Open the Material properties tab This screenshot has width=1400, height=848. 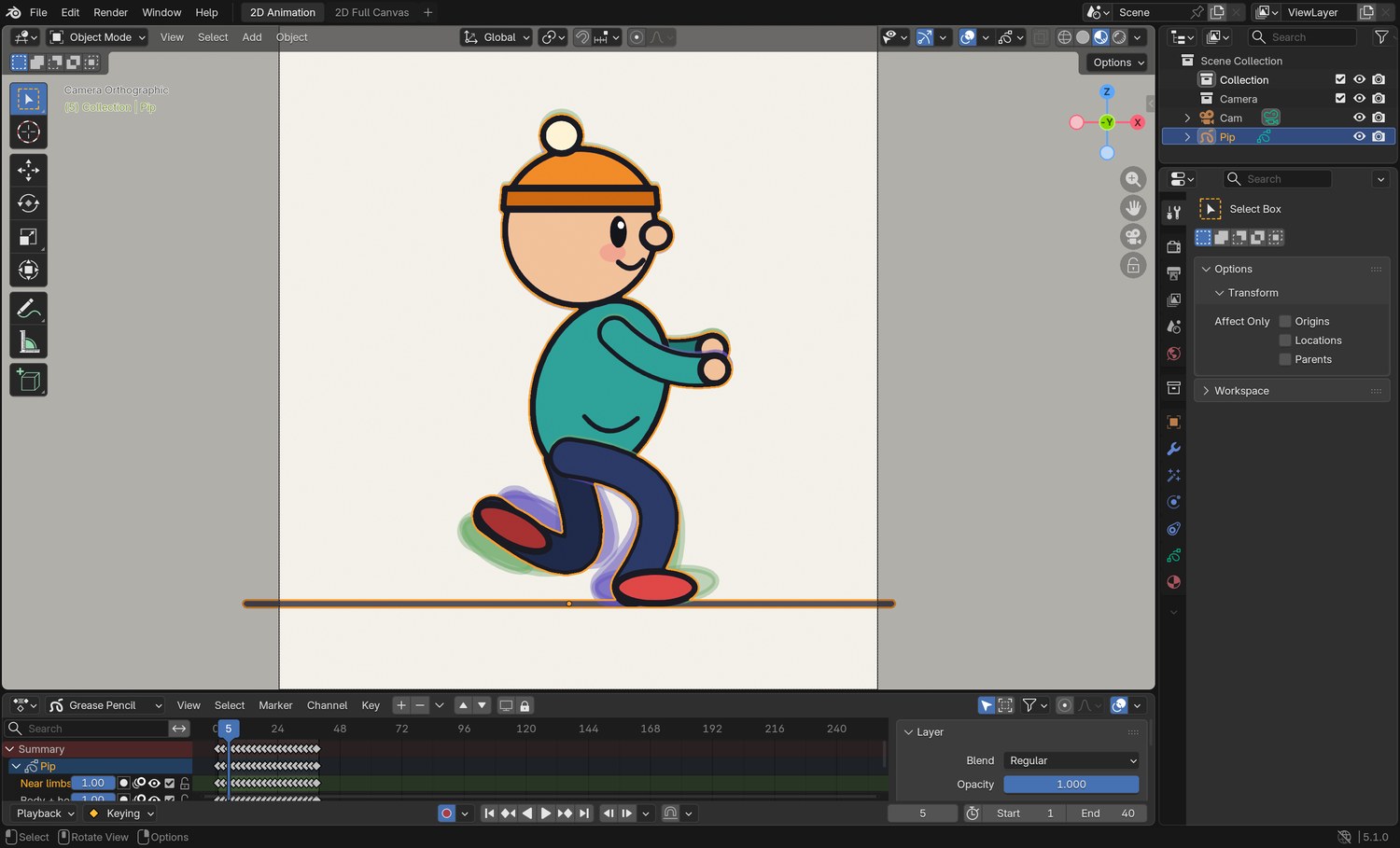pos(1174,582)
